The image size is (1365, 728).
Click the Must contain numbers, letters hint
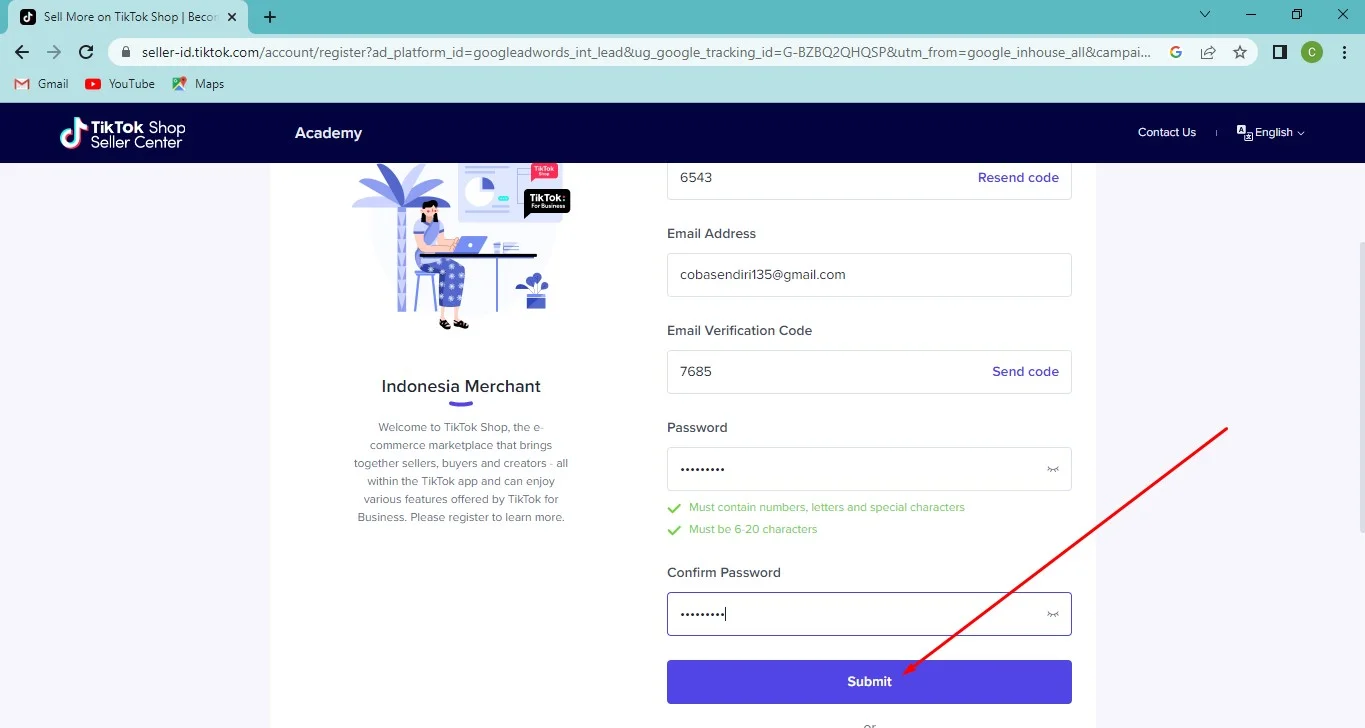point(827,507)
